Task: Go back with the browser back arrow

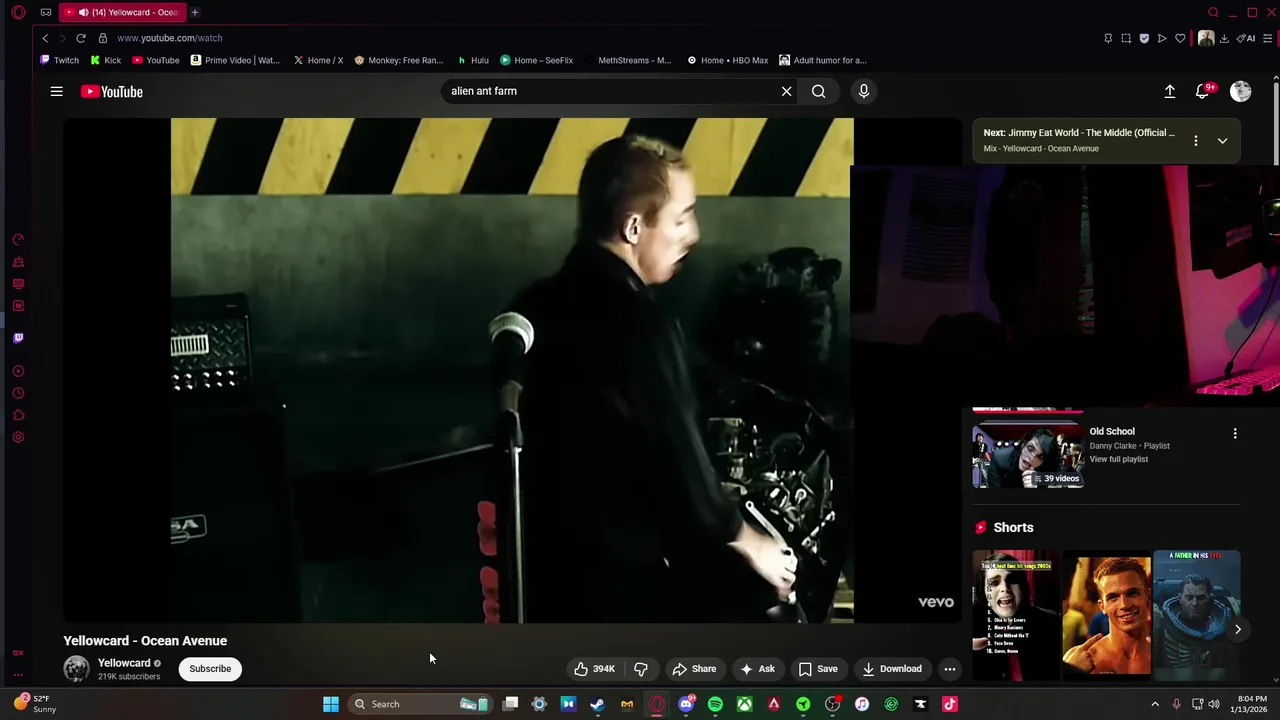Action: [x=45, y=38]
